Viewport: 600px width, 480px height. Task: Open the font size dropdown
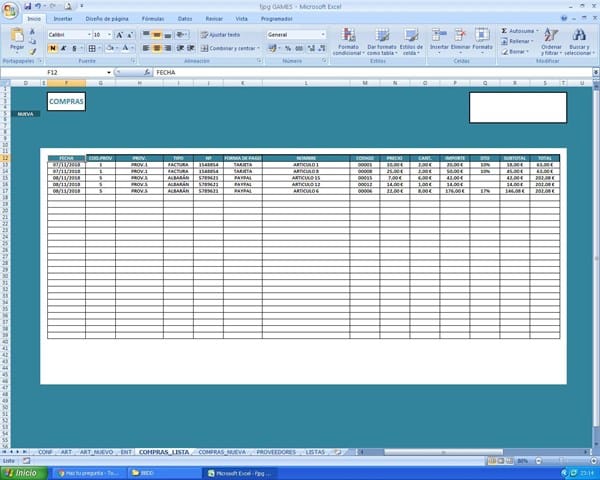(x=109, y=35)
